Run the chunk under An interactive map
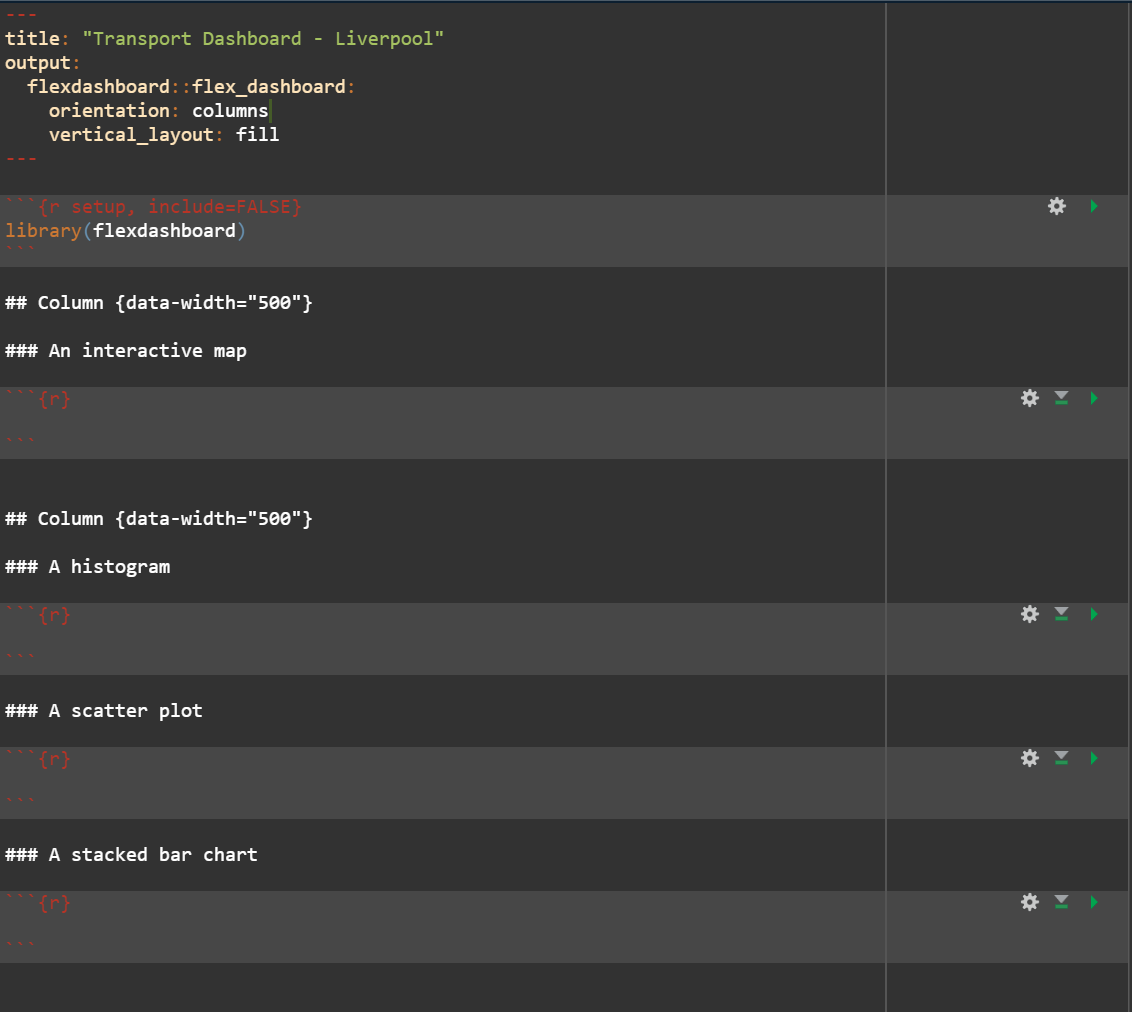 point(1093,398)
